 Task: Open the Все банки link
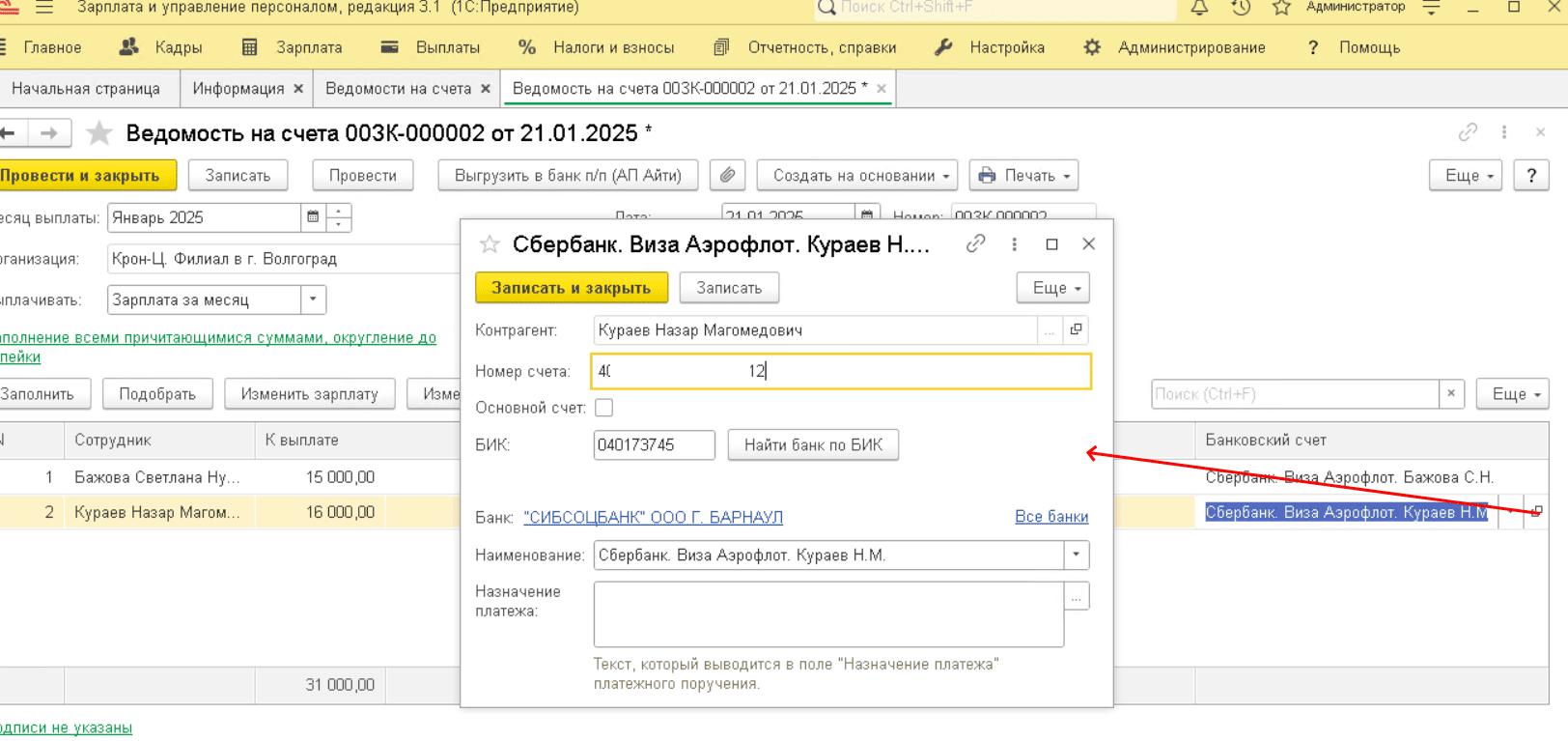(x=1050, y=517)
